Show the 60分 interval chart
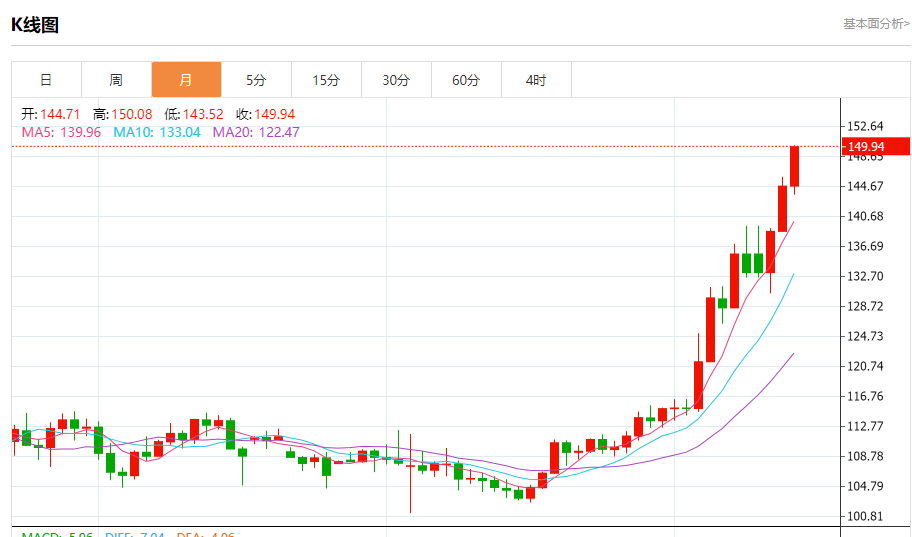This screenshot has width=912, height=537. click(x=466, y=80)
